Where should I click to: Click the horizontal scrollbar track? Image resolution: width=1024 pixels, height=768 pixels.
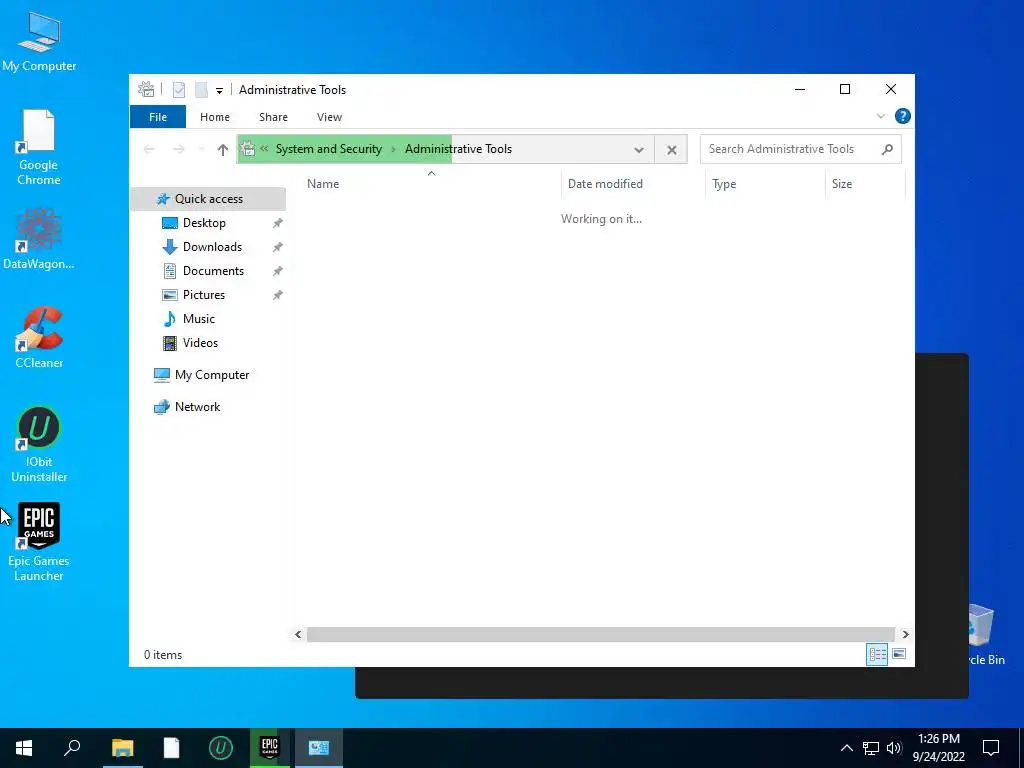(x=601, y=634)
